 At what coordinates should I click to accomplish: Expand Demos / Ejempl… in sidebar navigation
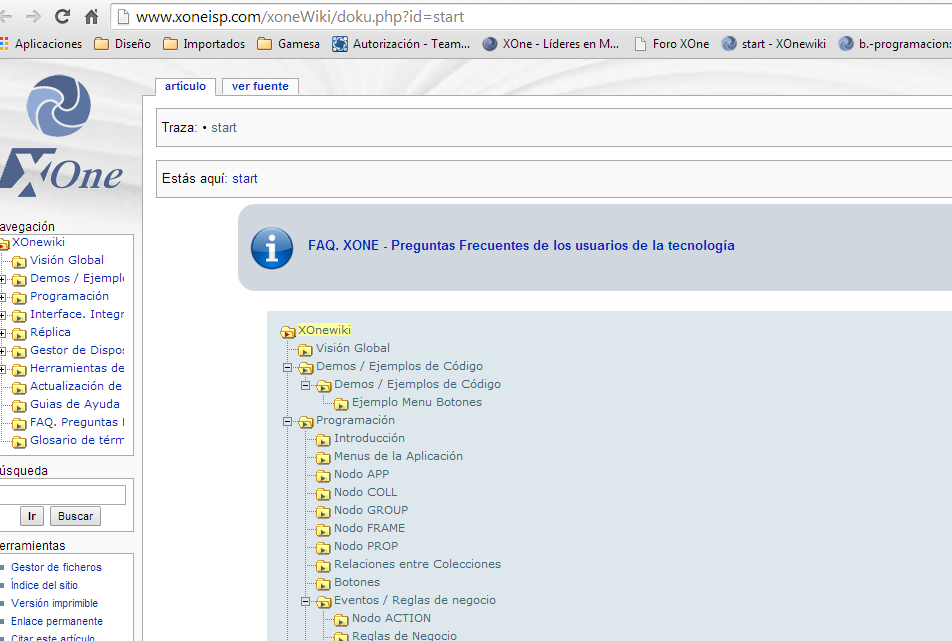(2, 279)
